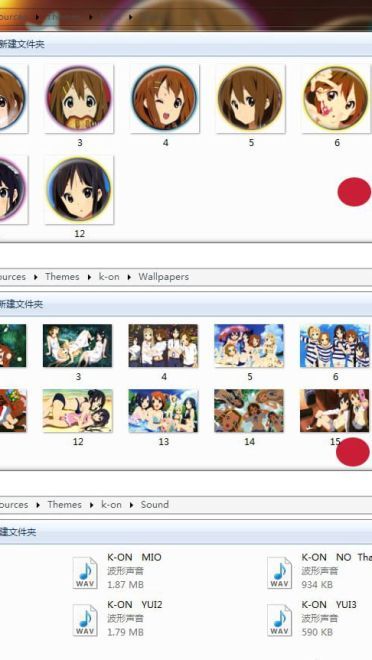Click 文件夹 toolbar button in Sound window
Screen dimensions: 372x660
click(18, 532)
